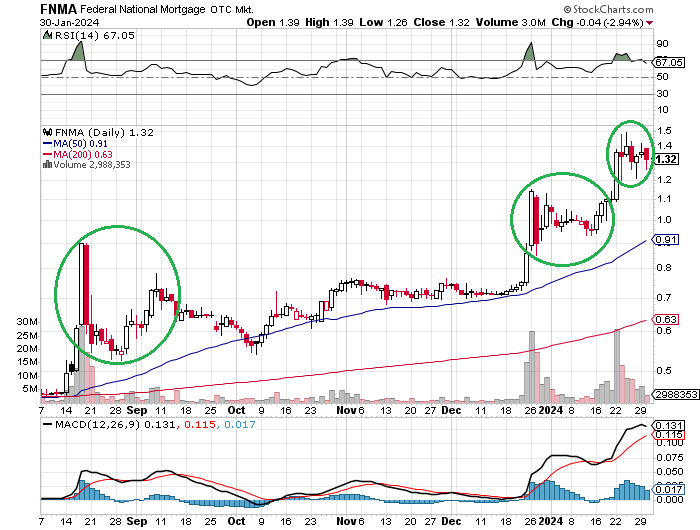The height and width of the screenshot is (530, 700).
Task: Click the red MA(200) line swatch in legend
Action: click(x=47, y=154)
